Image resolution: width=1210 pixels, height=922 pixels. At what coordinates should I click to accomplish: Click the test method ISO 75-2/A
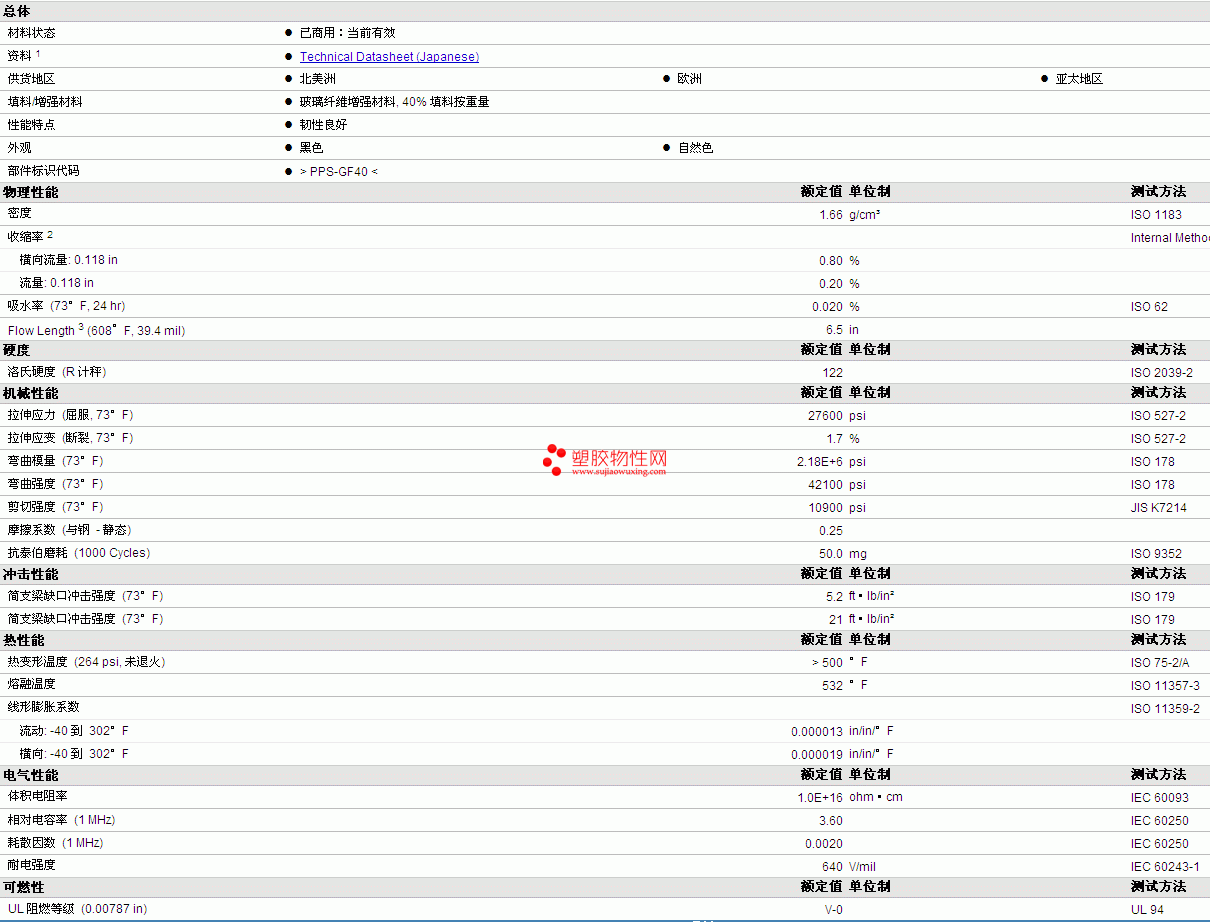(1161, 663)
